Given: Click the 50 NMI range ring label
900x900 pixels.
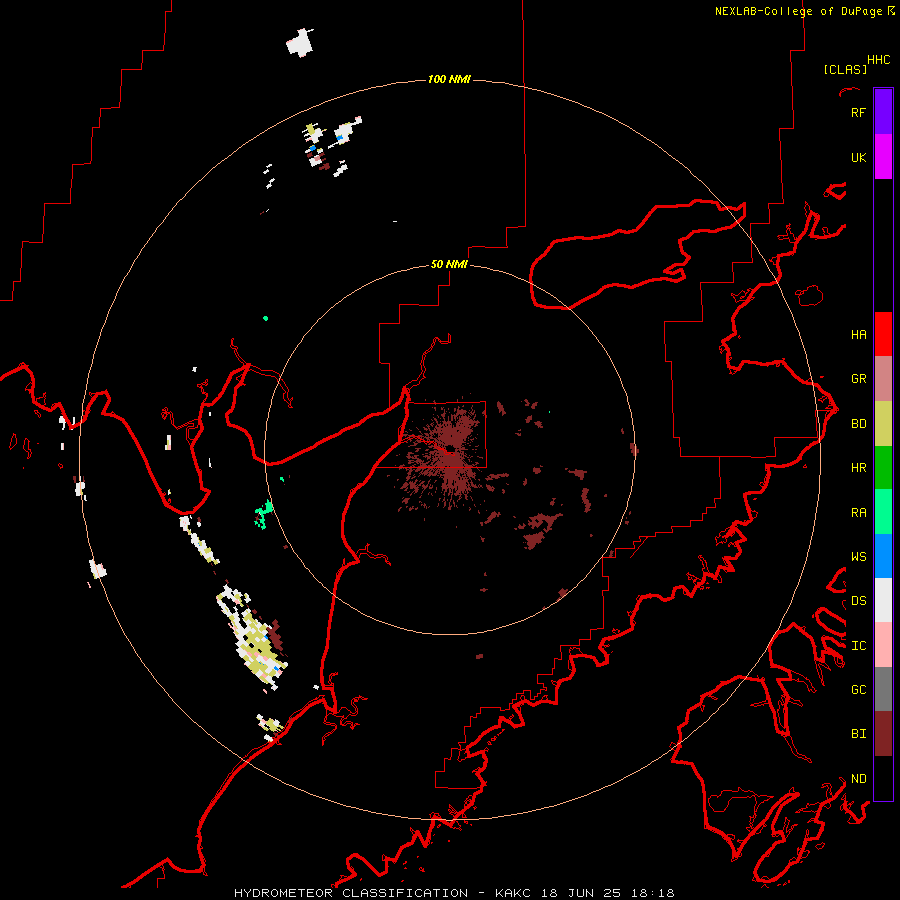Looking at the screenshot, I should point(449,264).
